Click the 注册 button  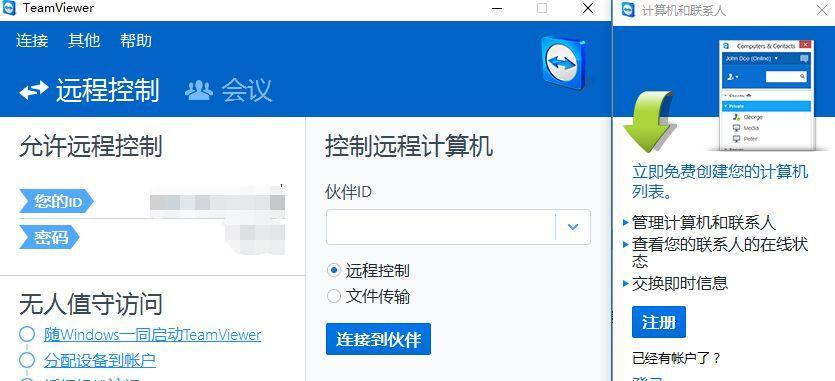(x=659, y=322)
